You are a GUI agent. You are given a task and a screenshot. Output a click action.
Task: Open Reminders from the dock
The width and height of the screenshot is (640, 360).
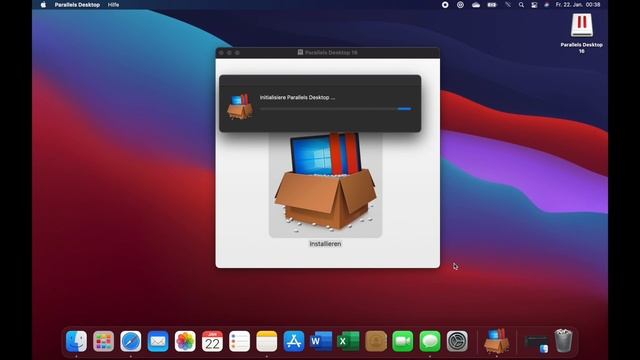click(240, 341)
